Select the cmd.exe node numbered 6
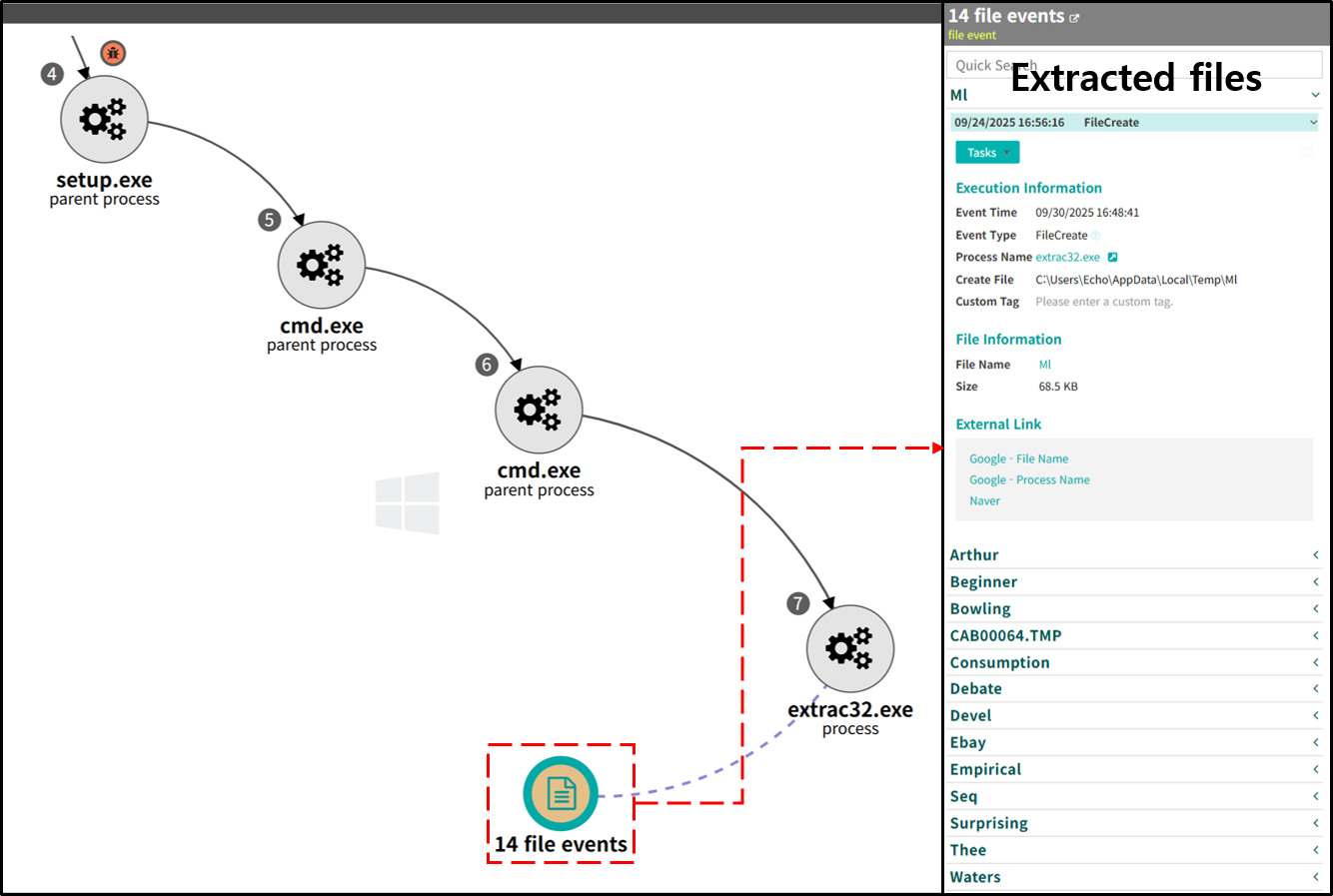This screenshot has height=896, width=1333. point(538,410)
